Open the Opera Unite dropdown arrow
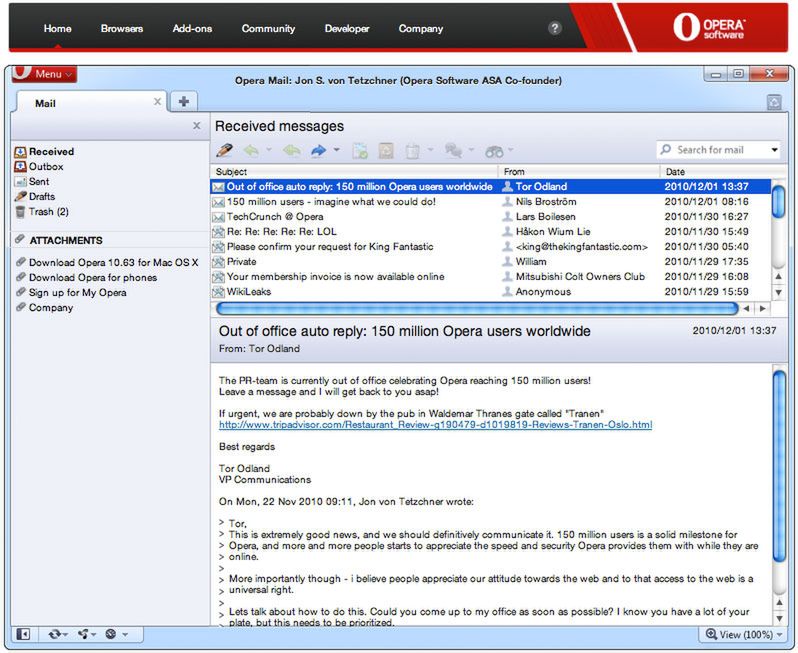Screen dimensions: 798x653 (x=94, y=635)
